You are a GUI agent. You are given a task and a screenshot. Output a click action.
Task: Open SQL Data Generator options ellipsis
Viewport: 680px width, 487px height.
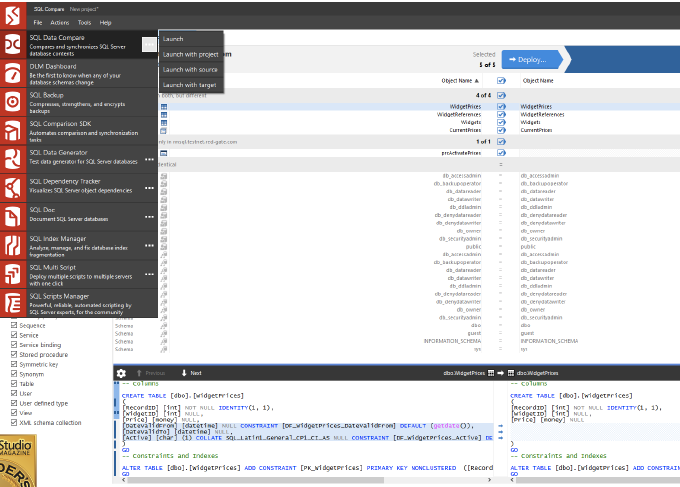[149, 159]
